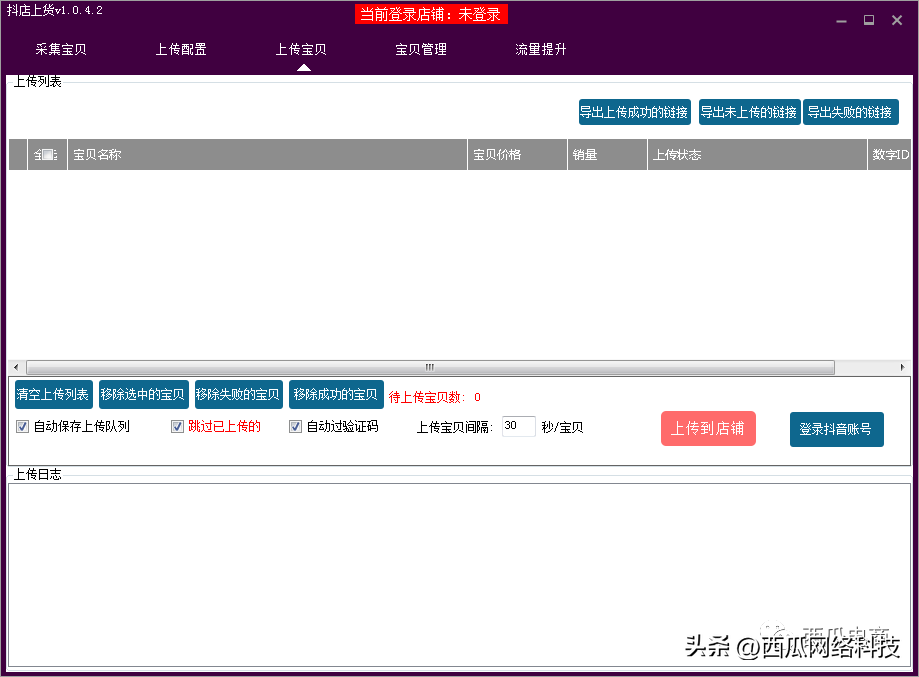
Task: Click the 销量 column header
Action: tap(607, 155)
